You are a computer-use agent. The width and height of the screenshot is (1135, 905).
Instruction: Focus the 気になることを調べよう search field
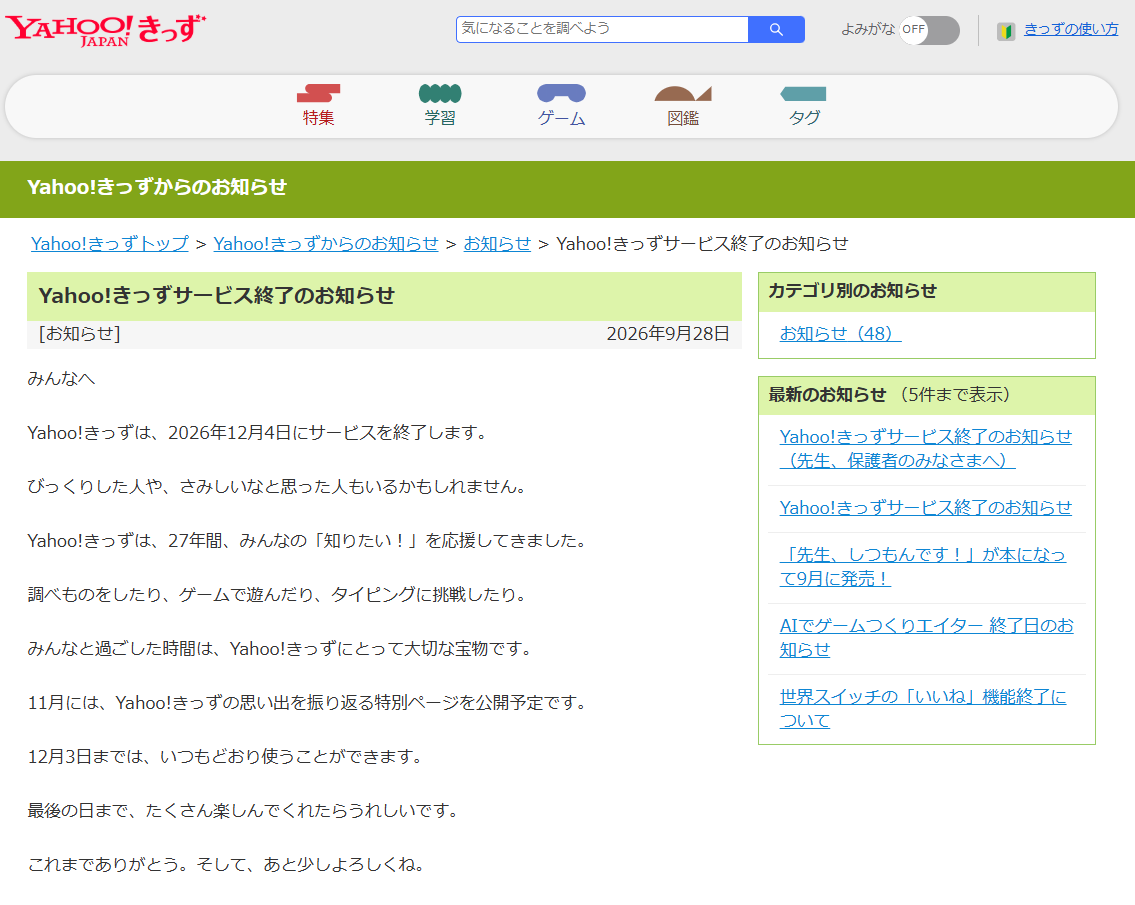coord(602,29)
